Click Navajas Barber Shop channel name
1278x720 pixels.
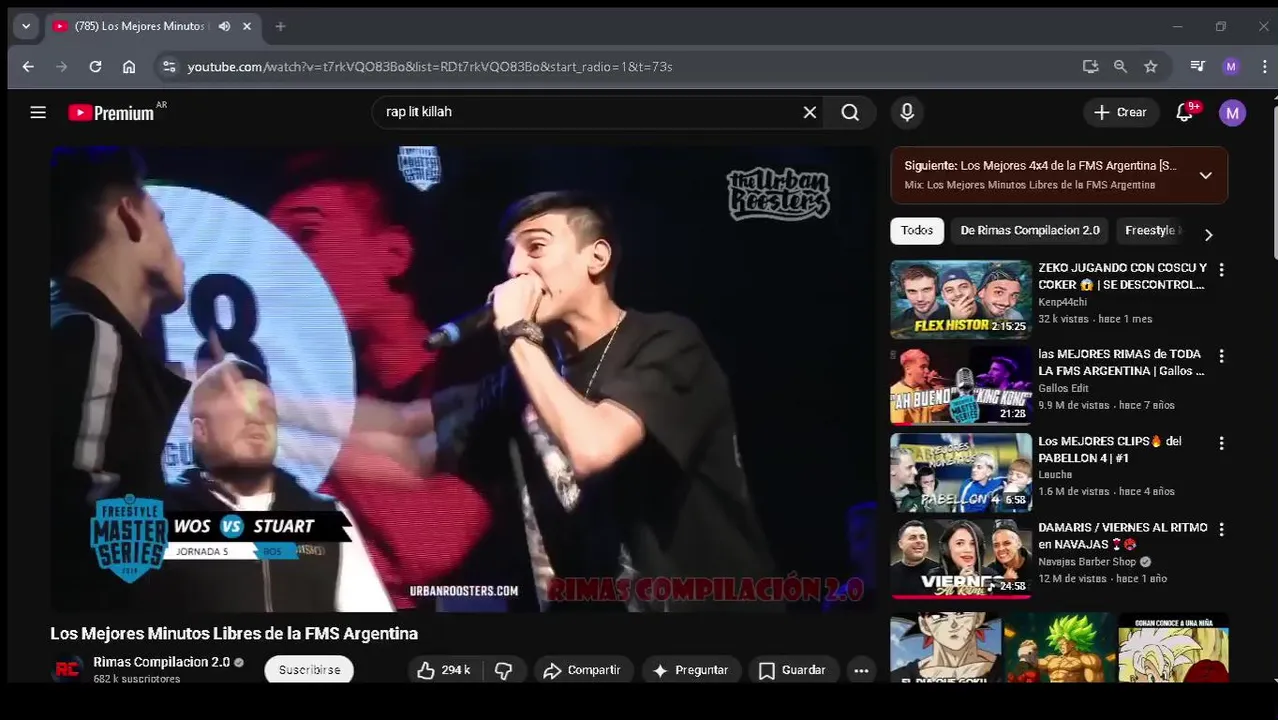point(1088,562)
